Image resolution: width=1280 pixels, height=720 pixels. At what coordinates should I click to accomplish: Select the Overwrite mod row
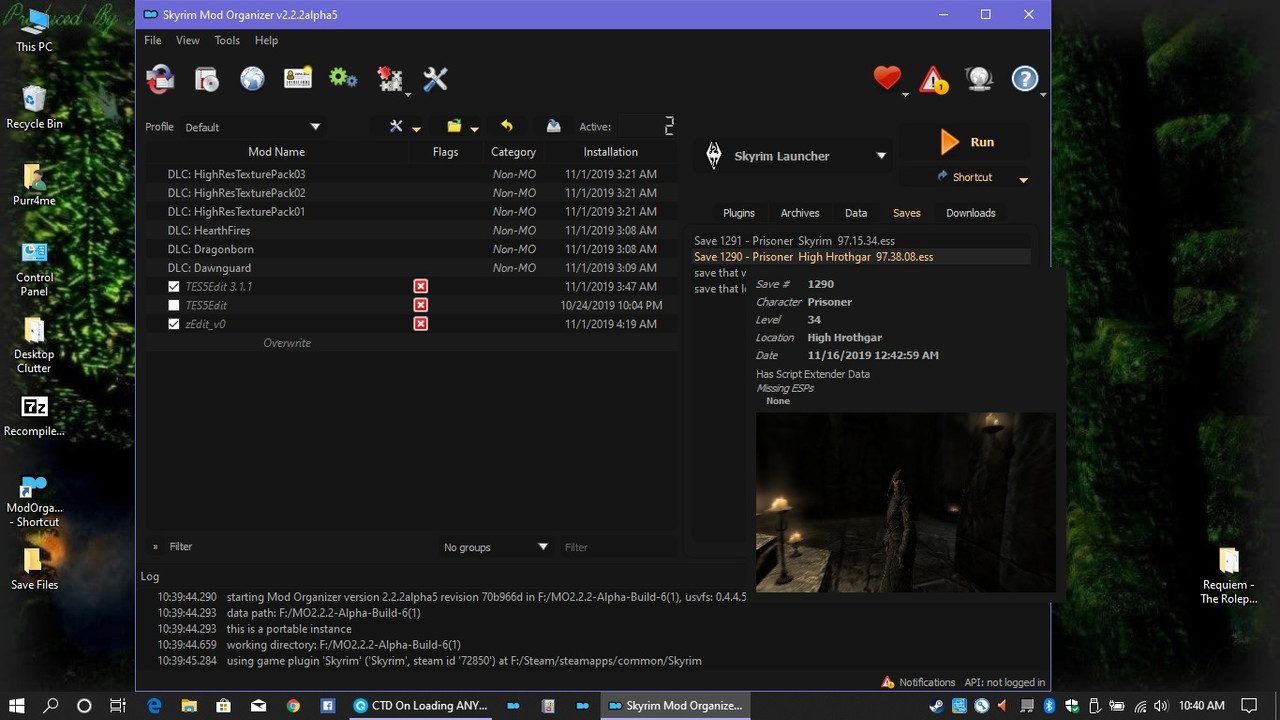[x=412, y=343]
